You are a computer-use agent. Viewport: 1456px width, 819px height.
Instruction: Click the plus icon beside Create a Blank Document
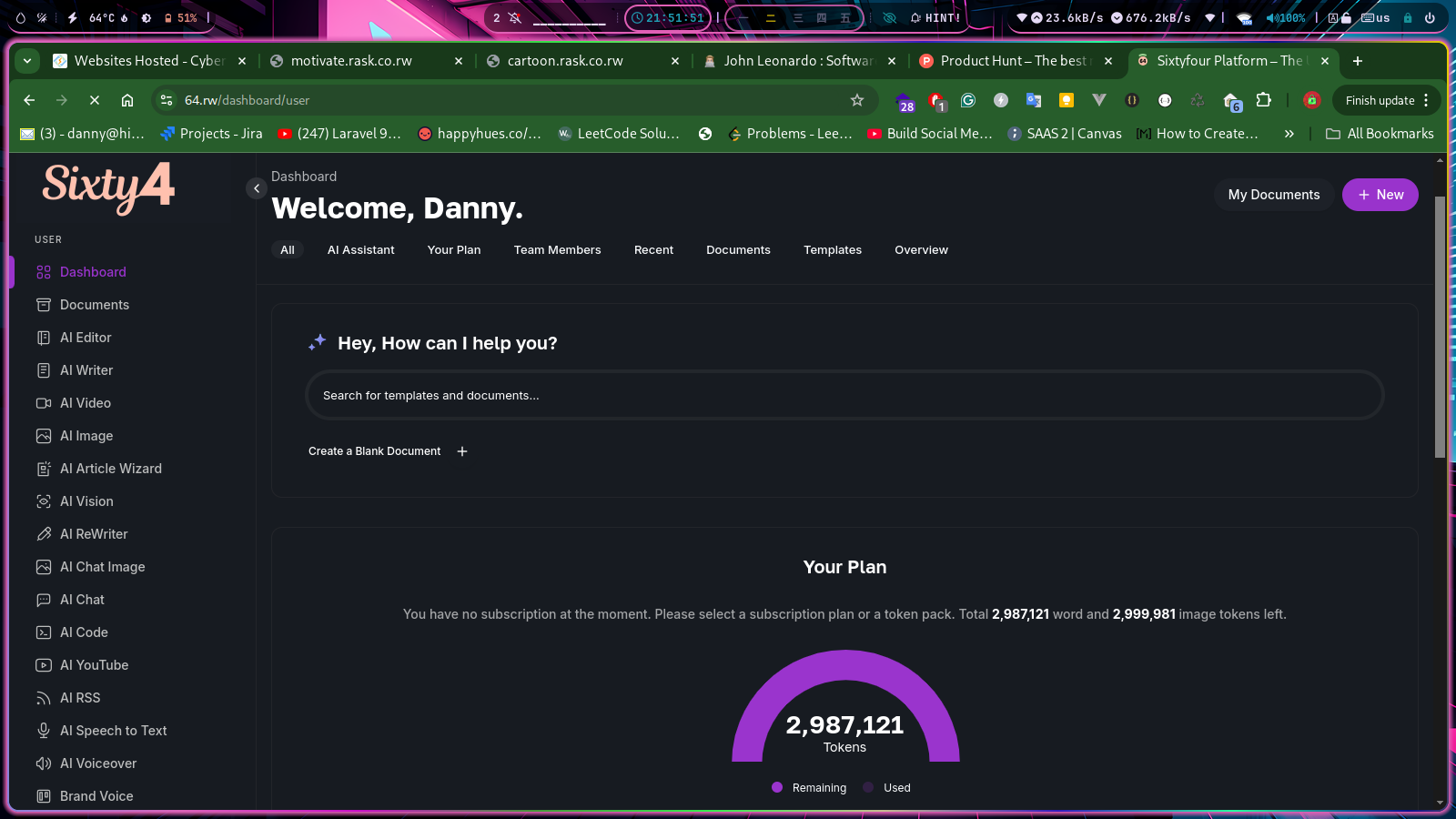coord(462,451)
